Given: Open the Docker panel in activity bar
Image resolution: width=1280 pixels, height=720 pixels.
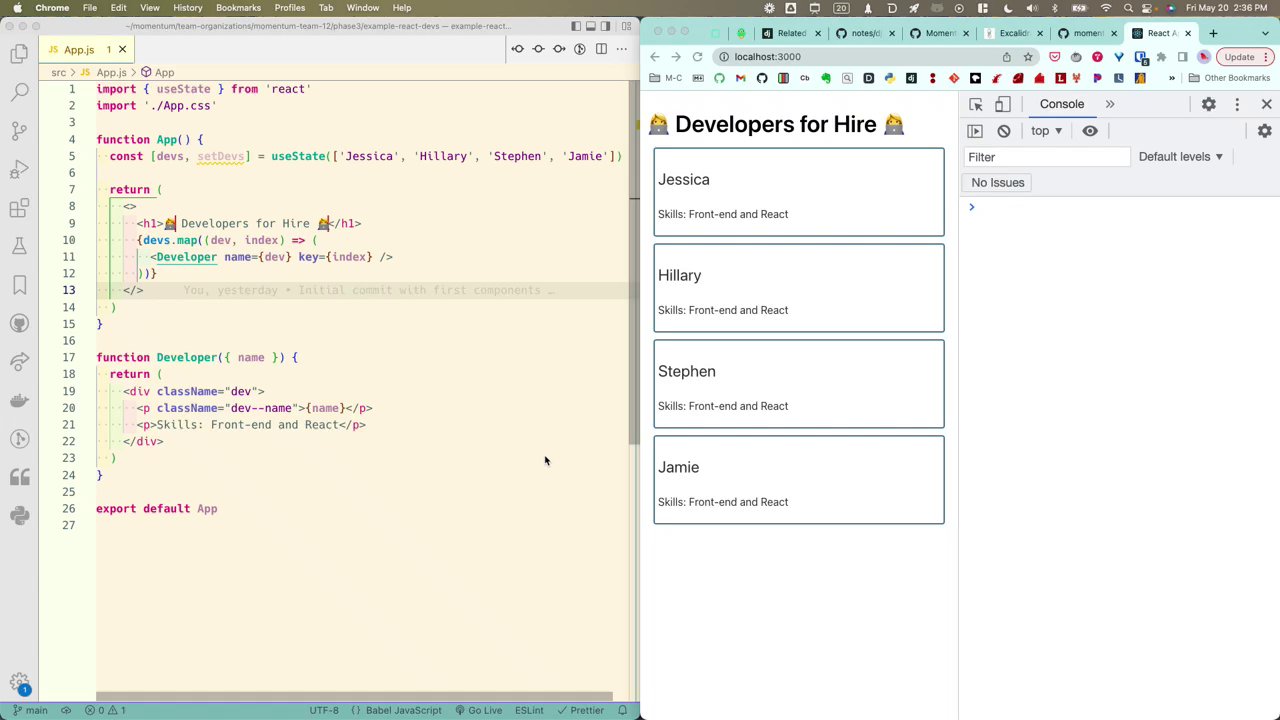Looking at the screenshot, I should coord(19,400).
